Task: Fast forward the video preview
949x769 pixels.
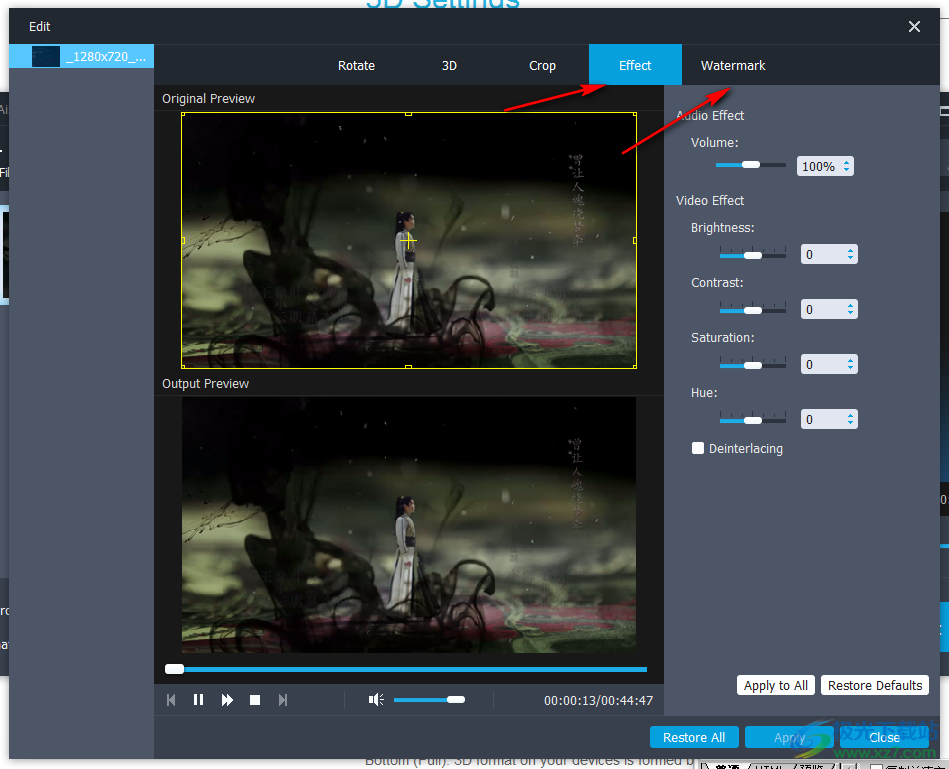Action: click(226, 699)
